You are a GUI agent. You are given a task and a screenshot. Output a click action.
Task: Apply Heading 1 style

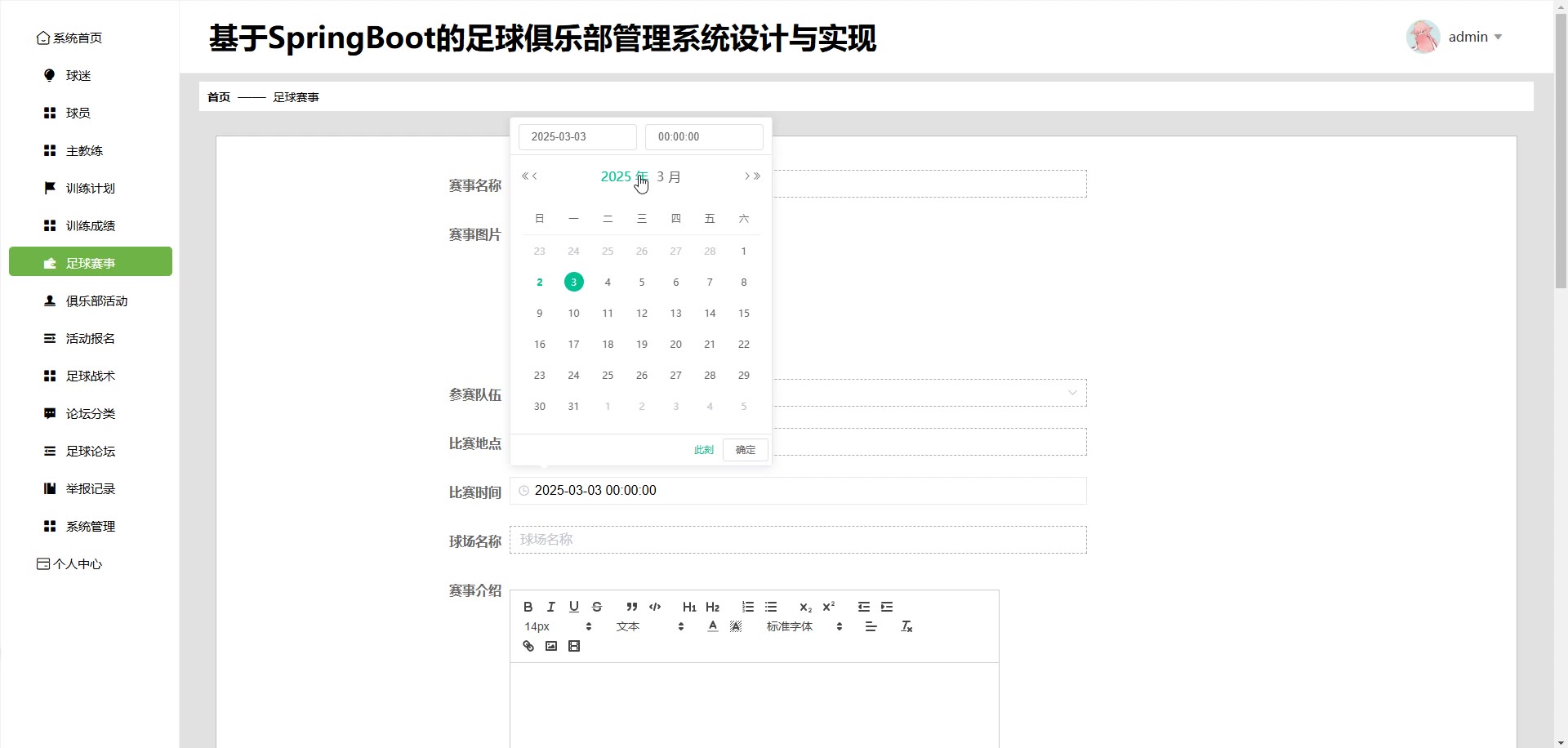coord(689,607)
